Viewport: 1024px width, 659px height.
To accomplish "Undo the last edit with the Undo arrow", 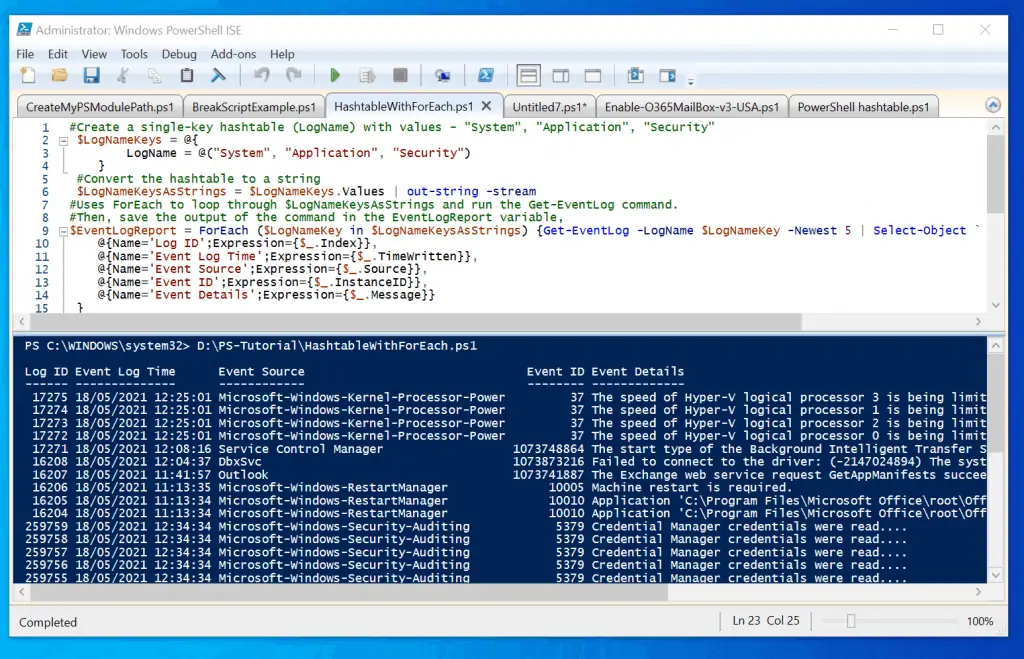I will pyautogui.click(x=262, y=76).
